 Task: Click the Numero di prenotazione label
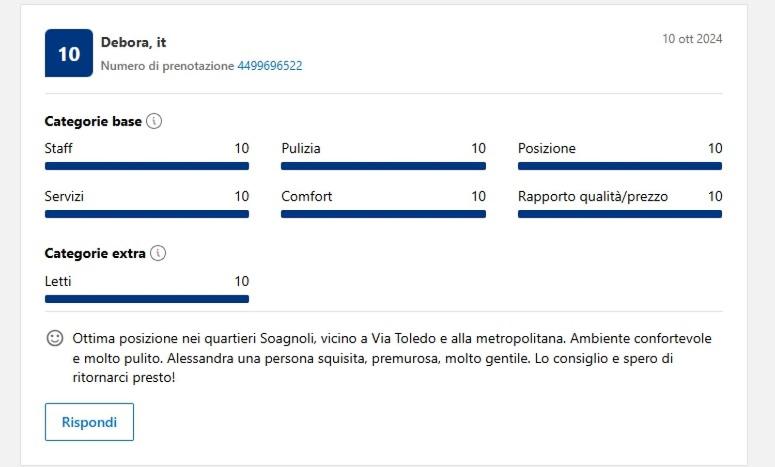(167, 66)
